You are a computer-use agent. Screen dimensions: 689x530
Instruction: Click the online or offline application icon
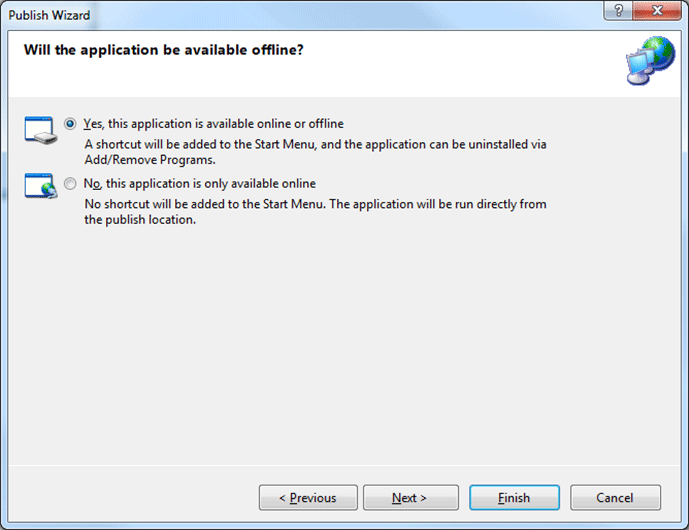coord(40,129)
